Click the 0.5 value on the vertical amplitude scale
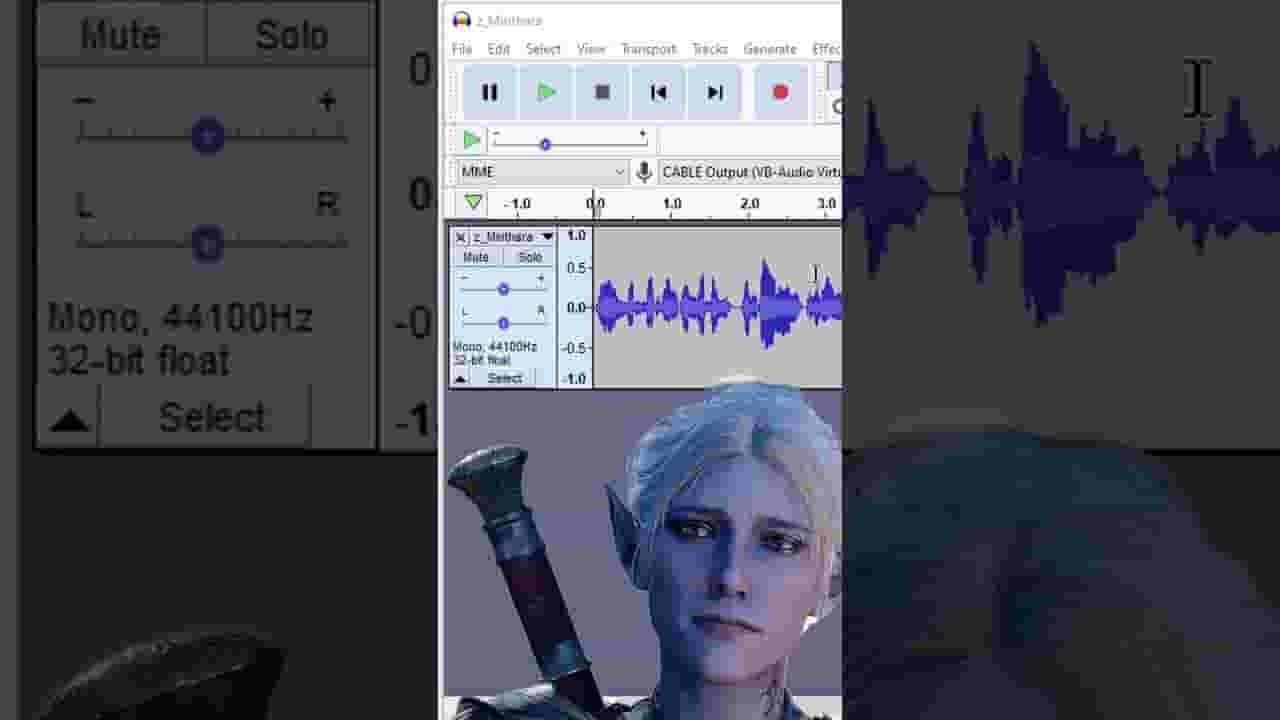 point(576,268)
